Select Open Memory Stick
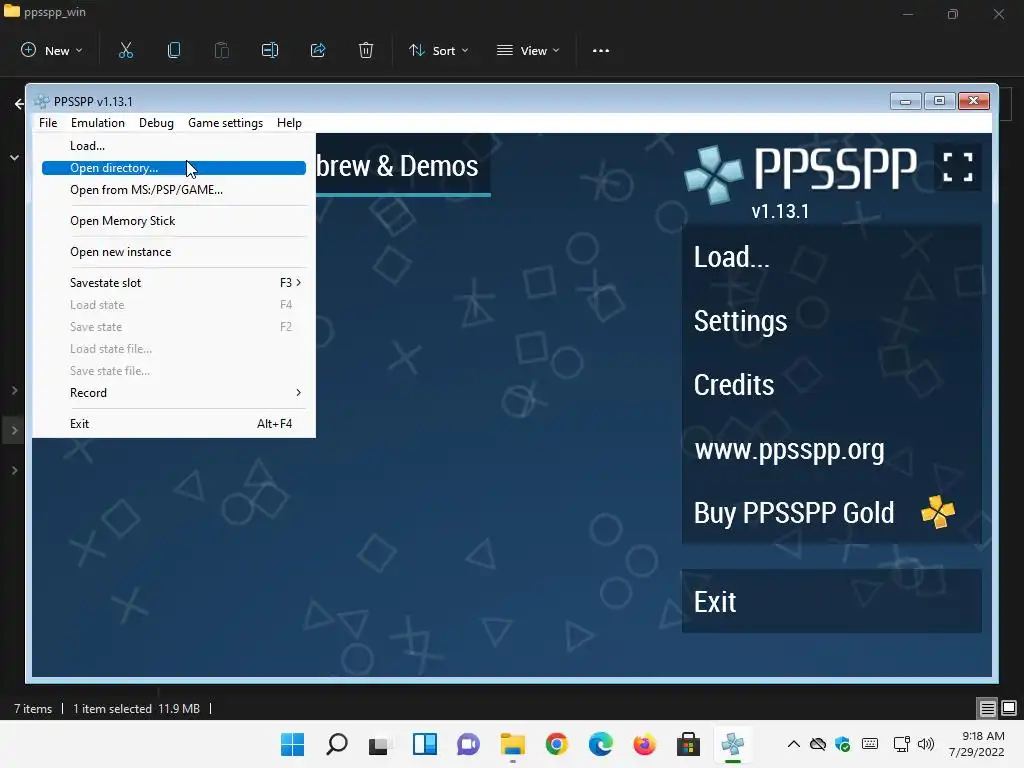Screen dimensions: 1024x768 pos(174,221)
